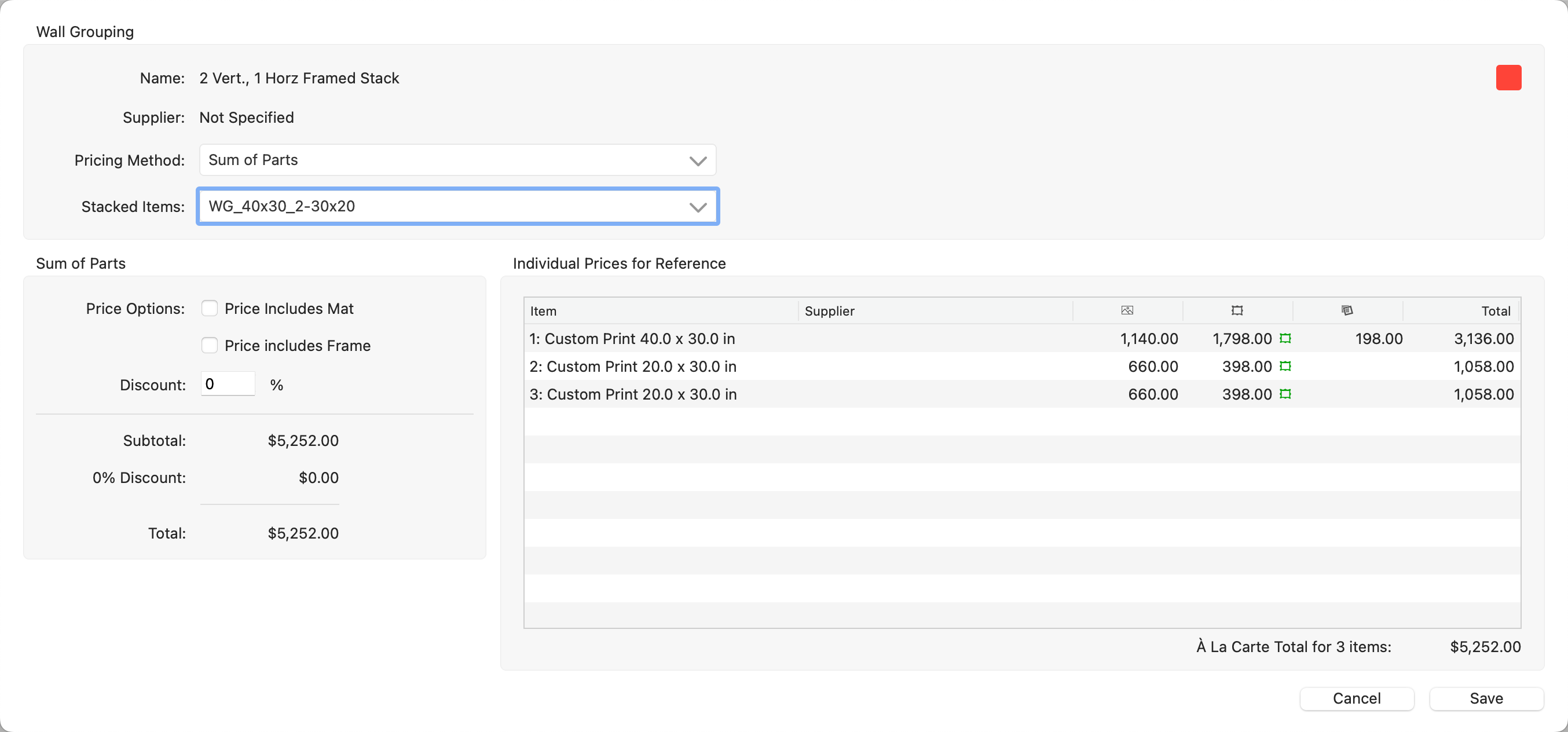This screenshot has height=732, width=1568.
Task: Enable Price includes Frame checkbox
Action: [210, 346]
